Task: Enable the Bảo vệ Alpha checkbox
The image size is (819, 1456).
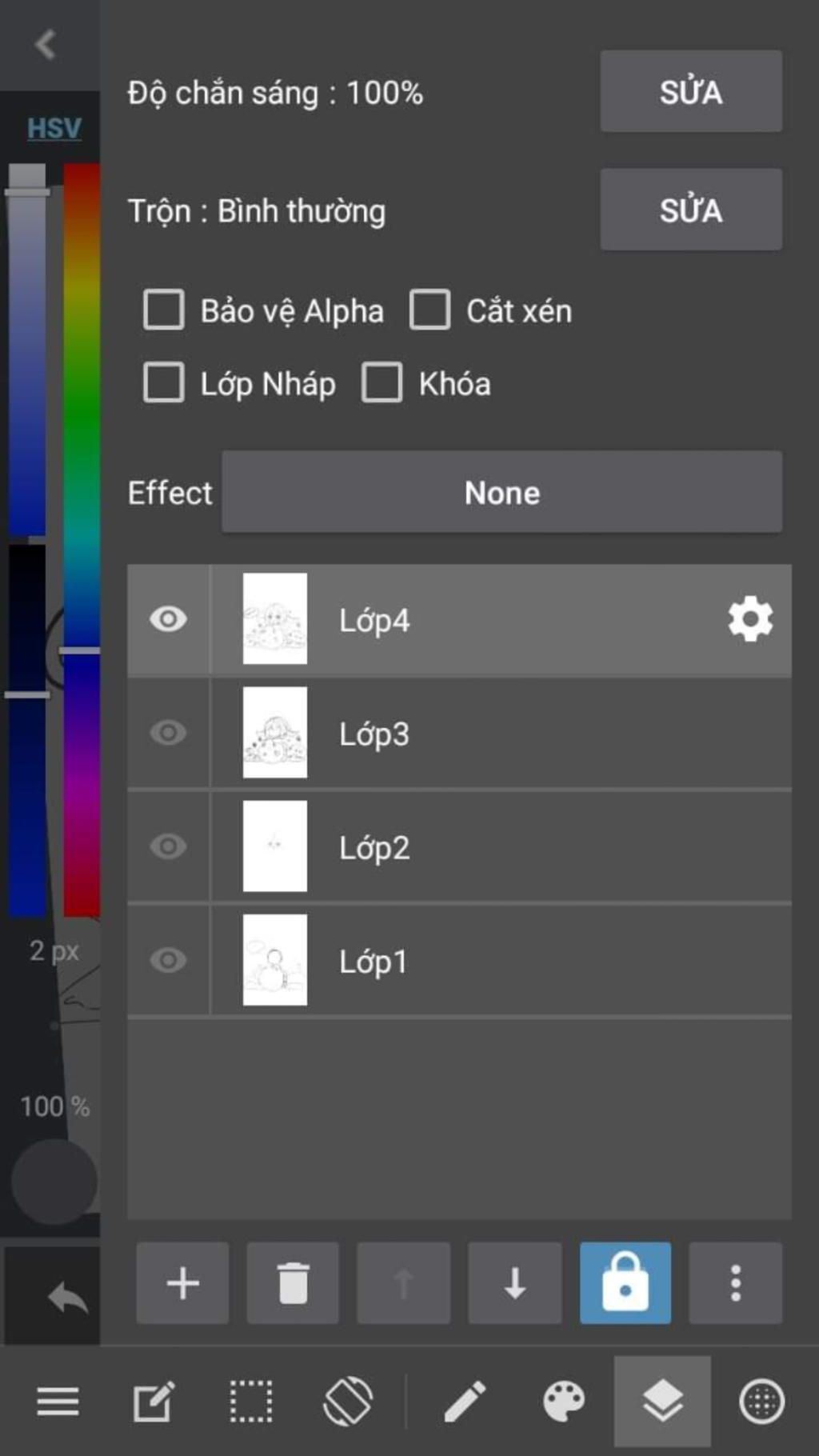Action: (x=164, y=310)
